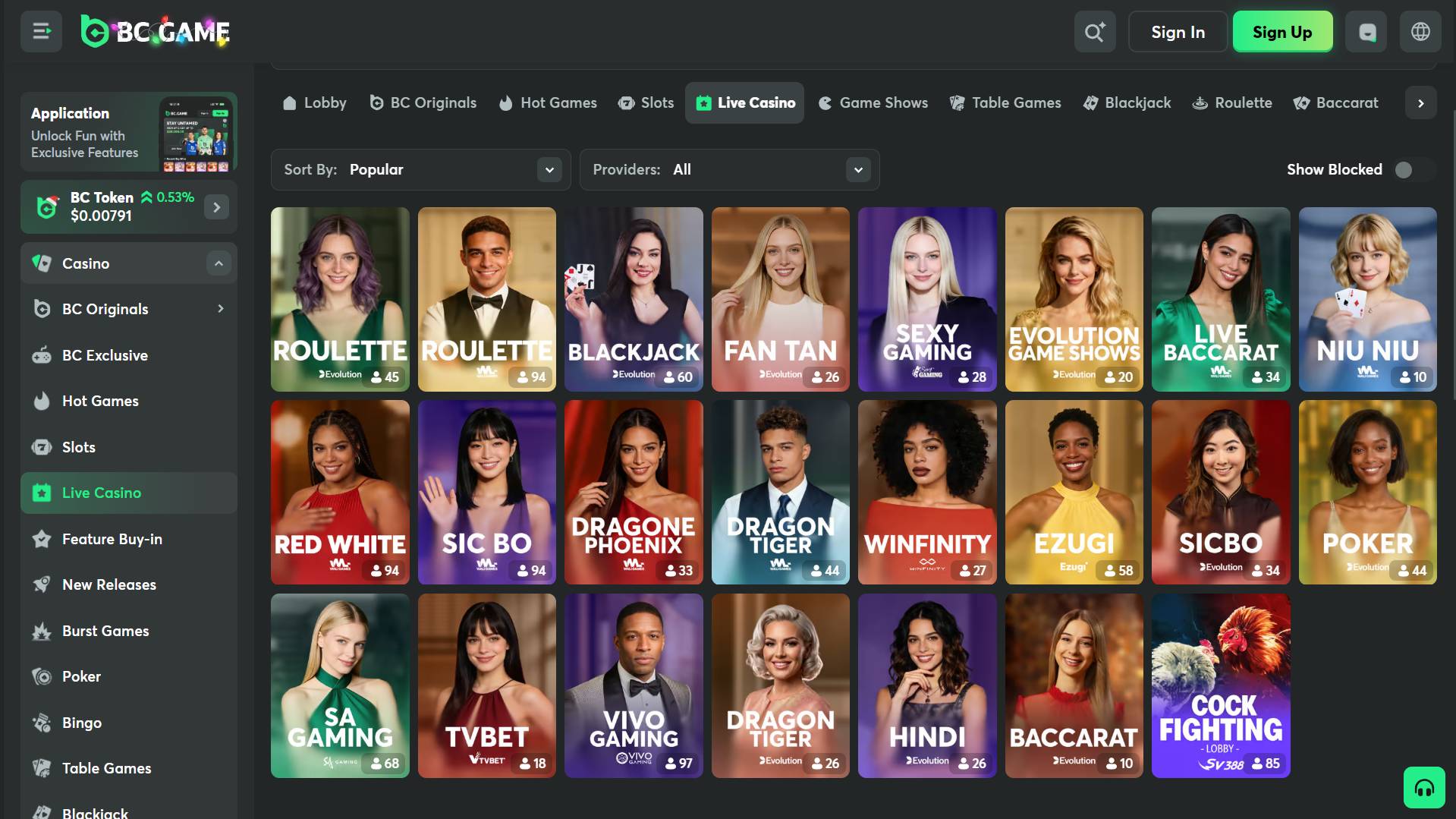Click the Sign Up button
Image resolution: width=1456 pixels, height=819 pixels.
1281,32
